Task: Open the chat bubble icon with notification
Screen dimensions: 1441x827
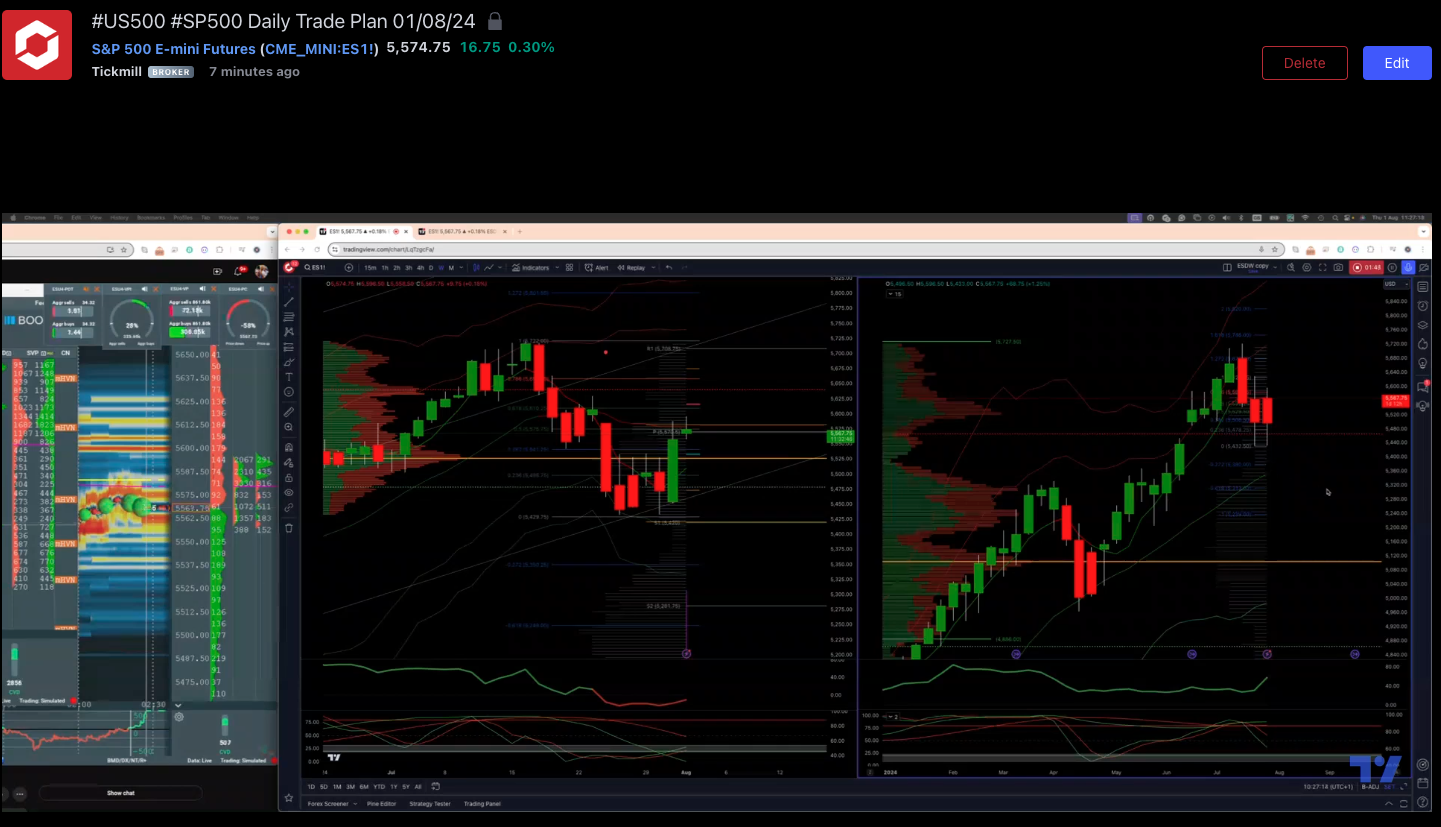Action: tap(1423, 387)
